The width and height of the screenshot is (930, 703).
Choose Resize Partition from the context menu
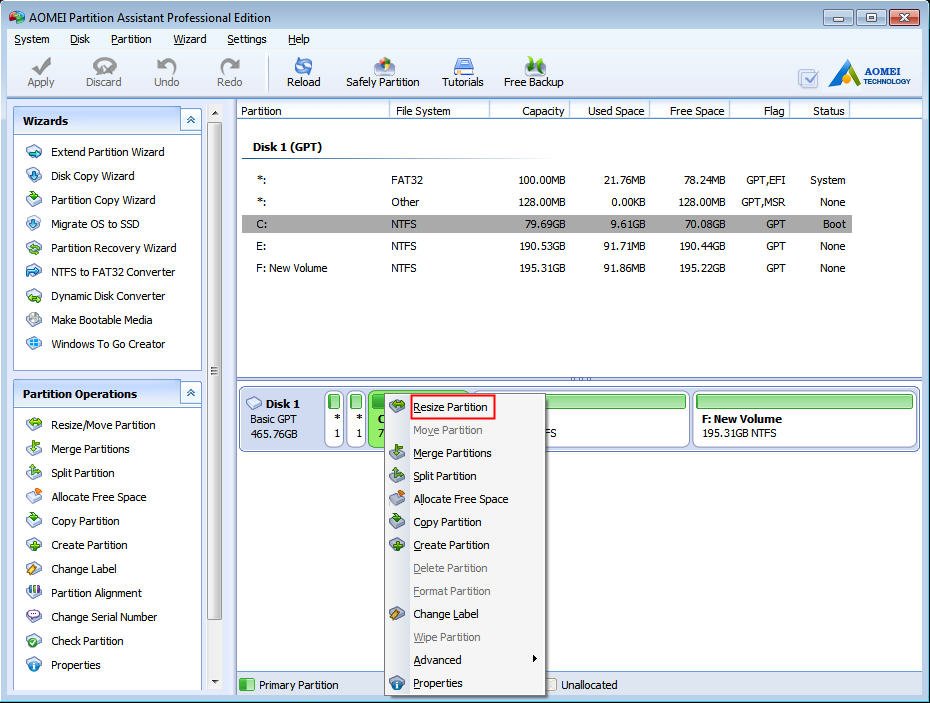451,406
